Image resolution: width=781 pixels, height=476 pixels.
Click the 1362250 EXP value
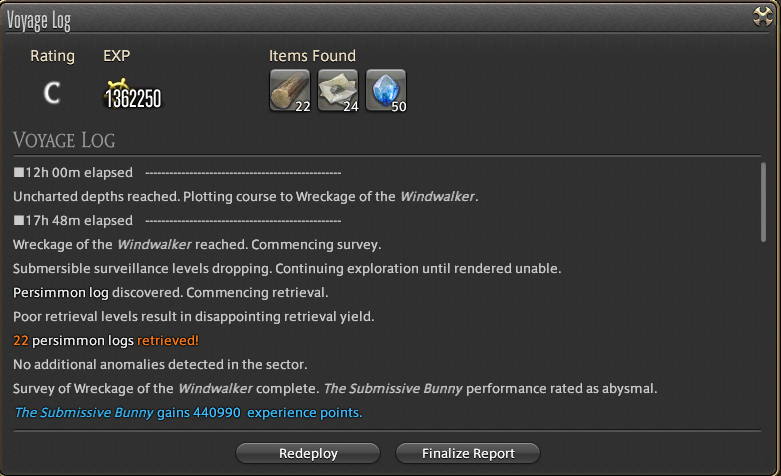click(133, 98)
